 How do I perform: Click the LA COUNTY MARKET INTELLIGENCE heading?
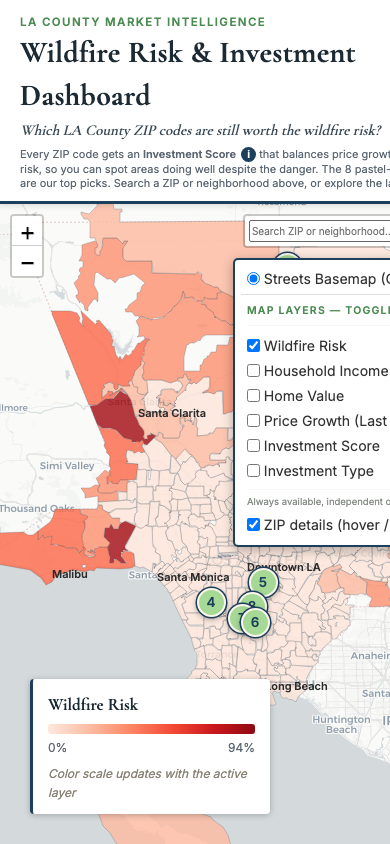click(143, 22)
